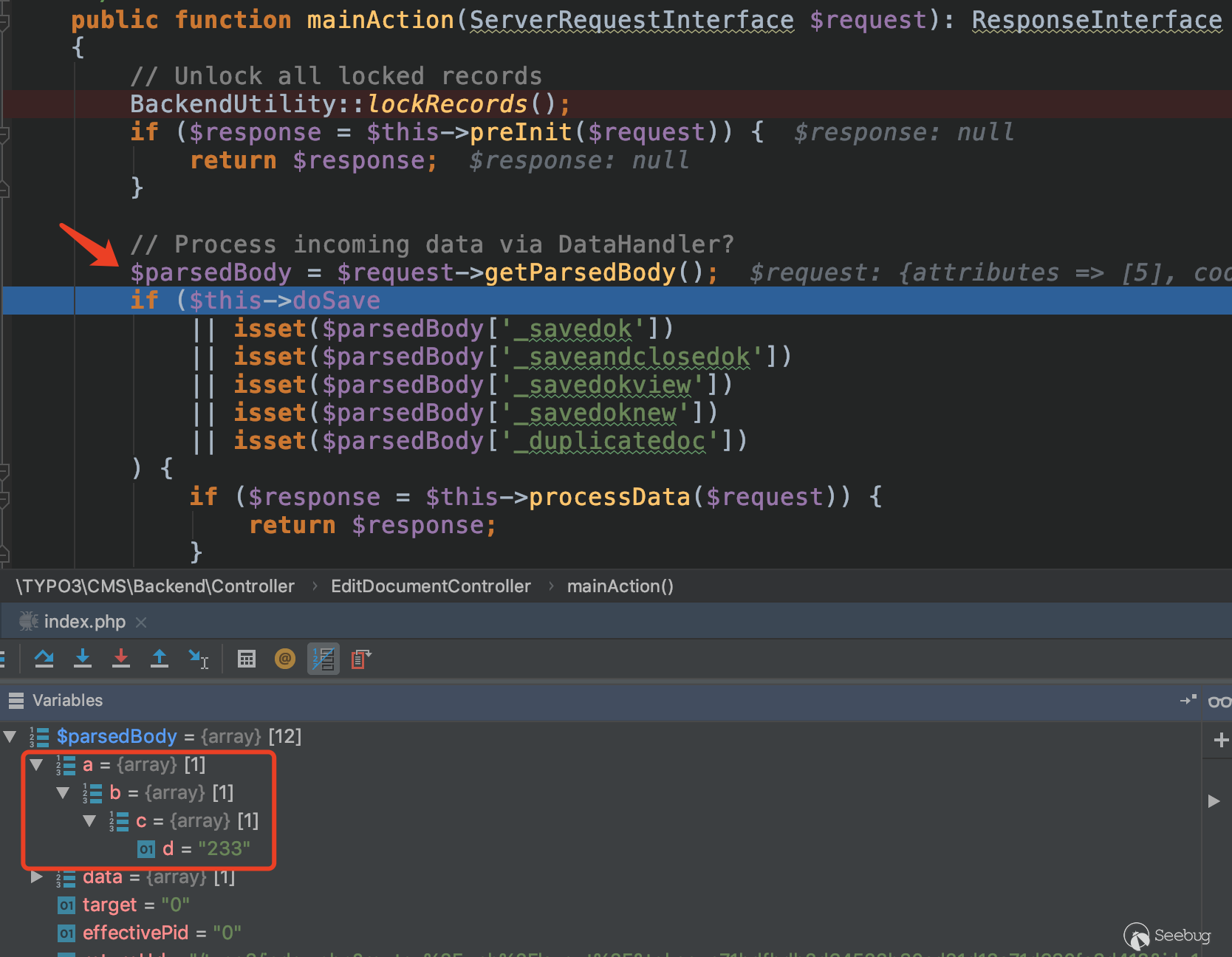Click the 01 value icon beside effectivePid
The height and width of the screenshot is (957, 1232).
tap(66, 933)
